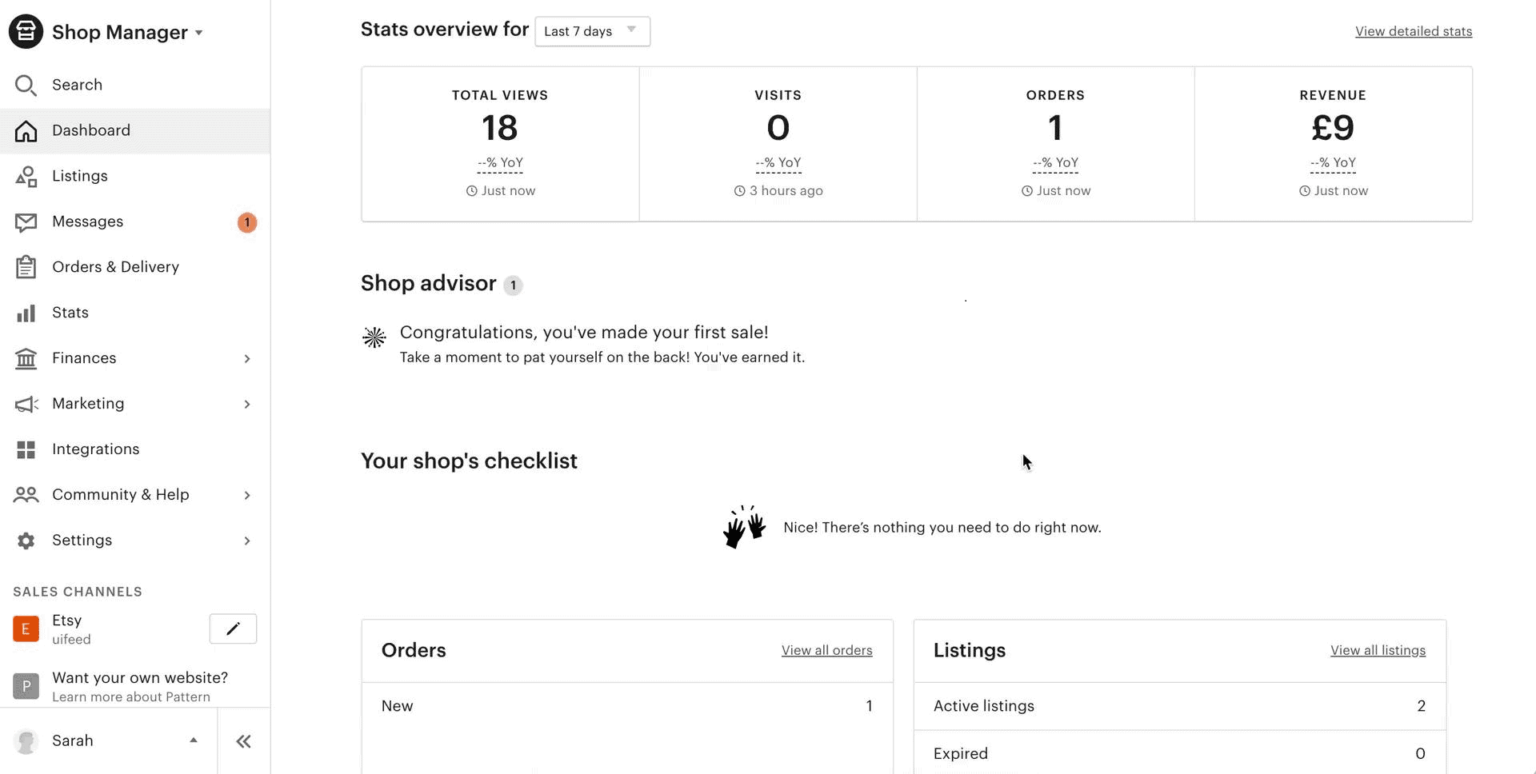The height and width of the screenshot is (774, 1536).
Task: Click the Integrations grid icon
Action: tap(26, 449)
